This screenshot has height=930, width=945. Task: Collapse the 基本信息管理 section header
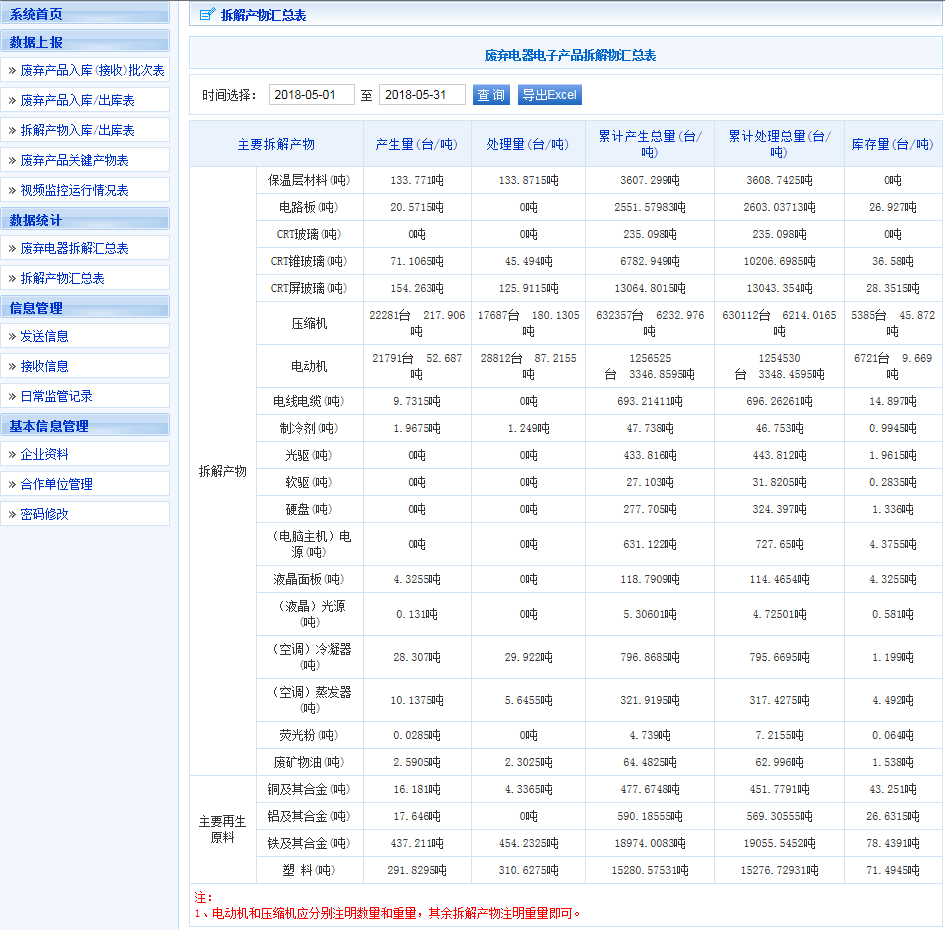50,426
